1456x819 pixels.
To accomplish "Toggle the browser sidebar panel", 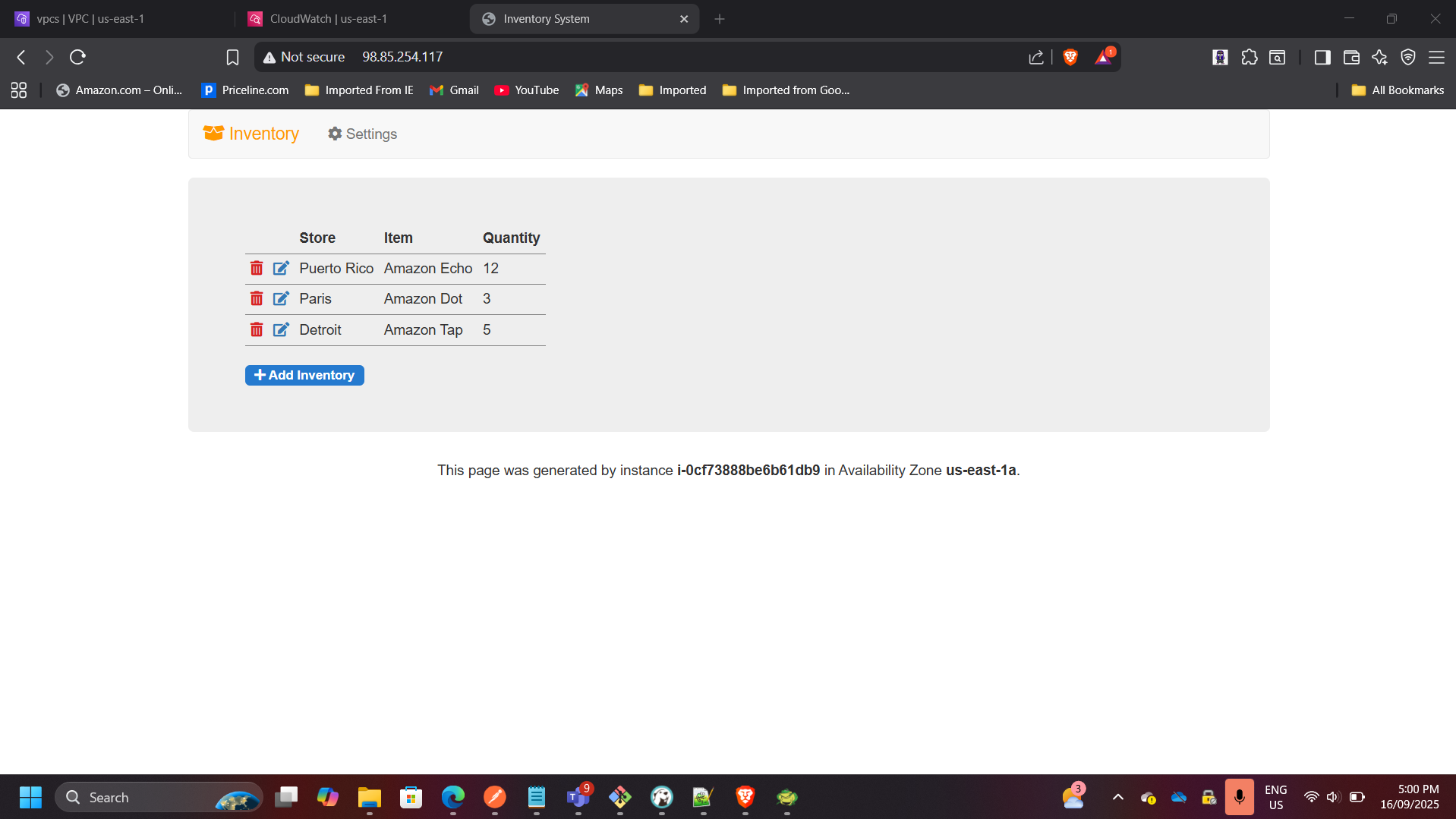I will (x=1322, y=57).
